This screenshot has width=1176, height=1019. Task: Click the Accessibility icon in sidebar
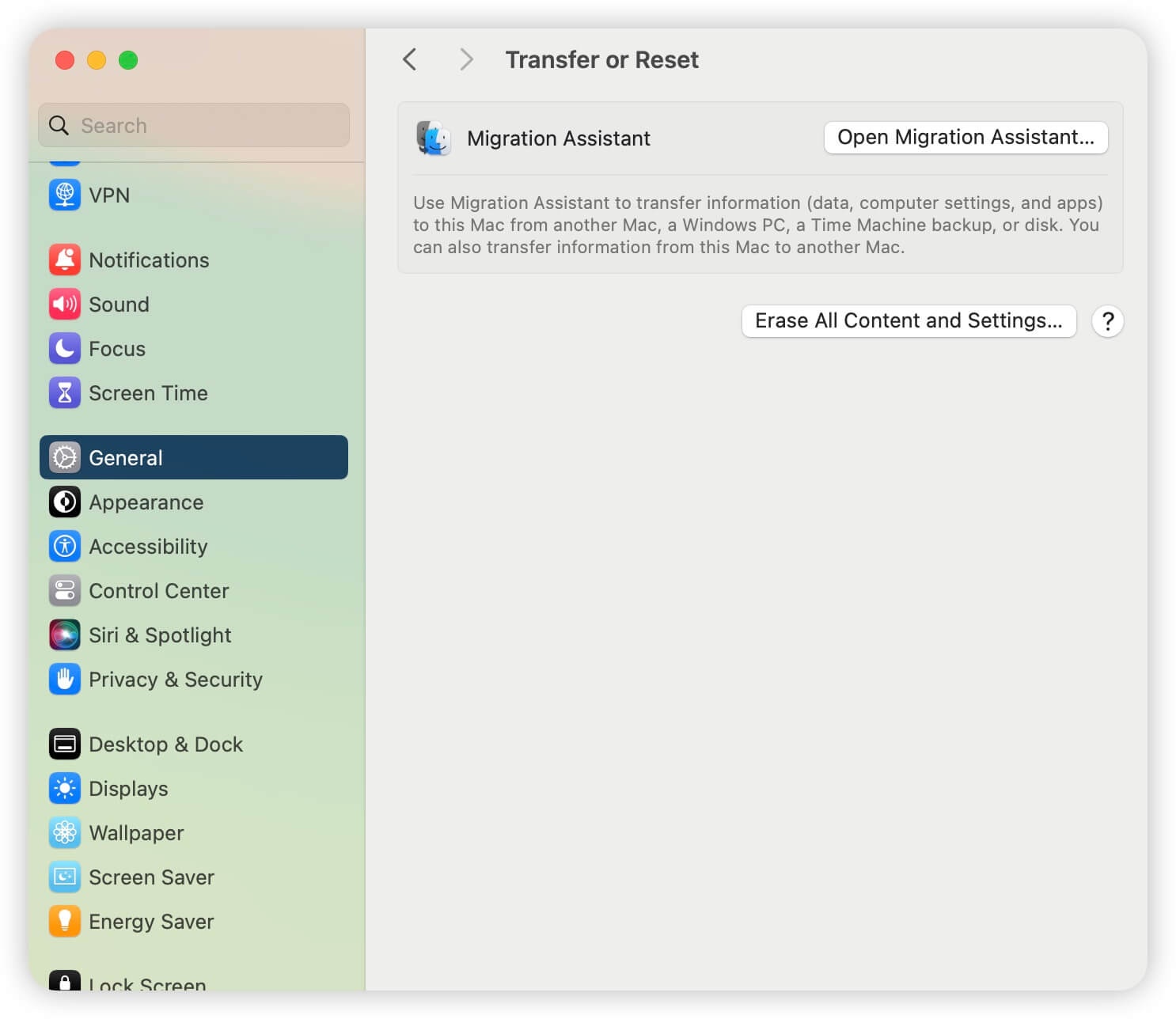tap(65, 546)
